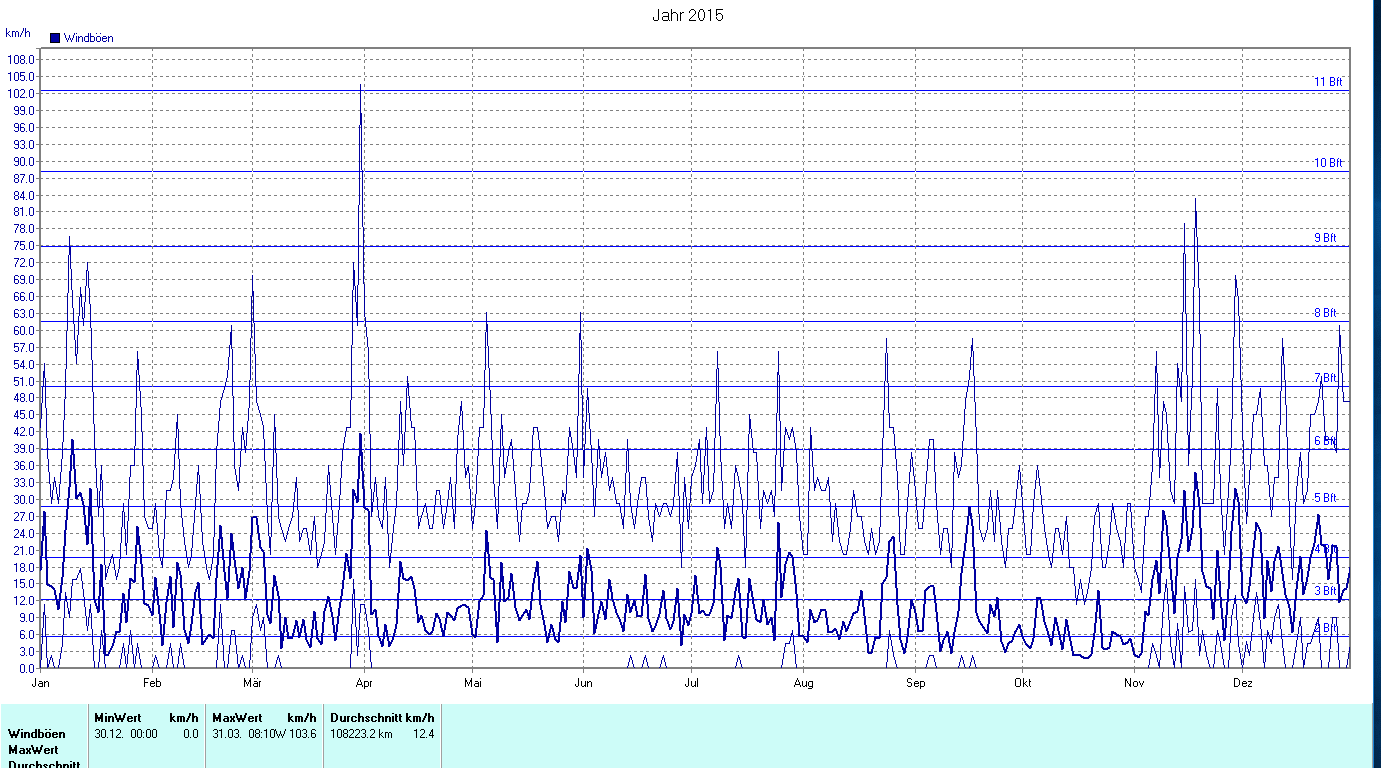1381x768 pixels.
Task: Click the 36.0 y-axis label
Action: tap(24, 466)
